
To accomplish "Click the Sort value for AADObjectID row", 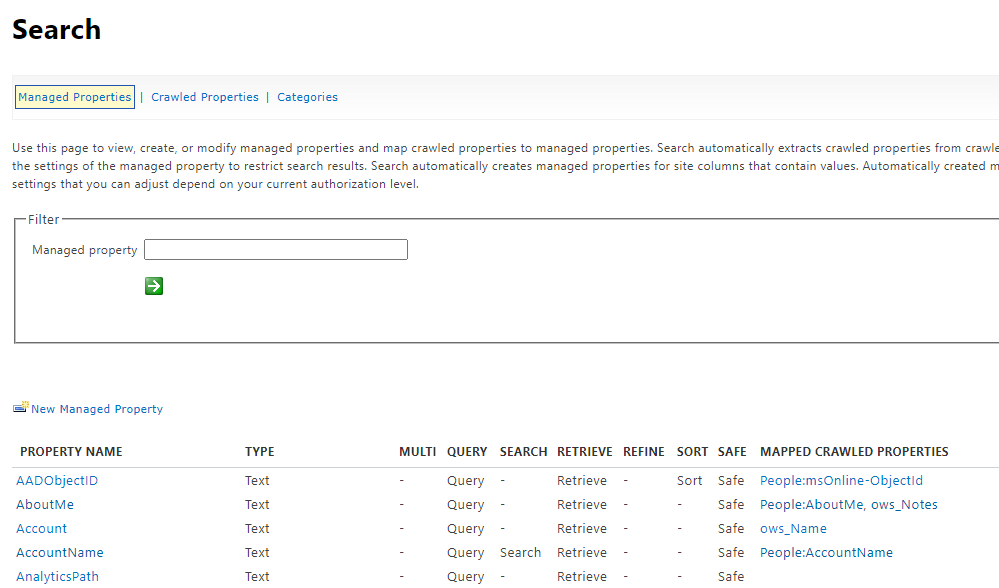I will click(x=689, y=480).
